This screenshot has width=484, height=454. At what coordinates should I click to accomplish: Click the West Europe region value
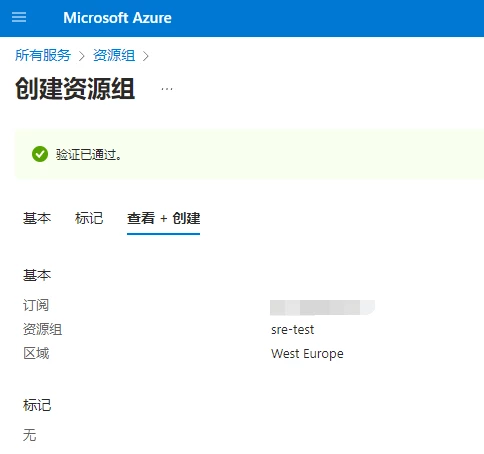point(307,354)
